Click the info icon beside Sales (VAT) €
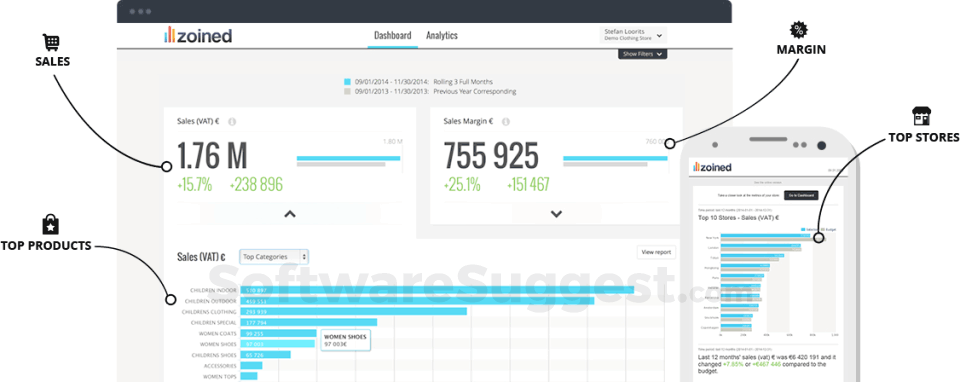Image resolution: width=960 pixels, height=382 pixels. (233, 121)
